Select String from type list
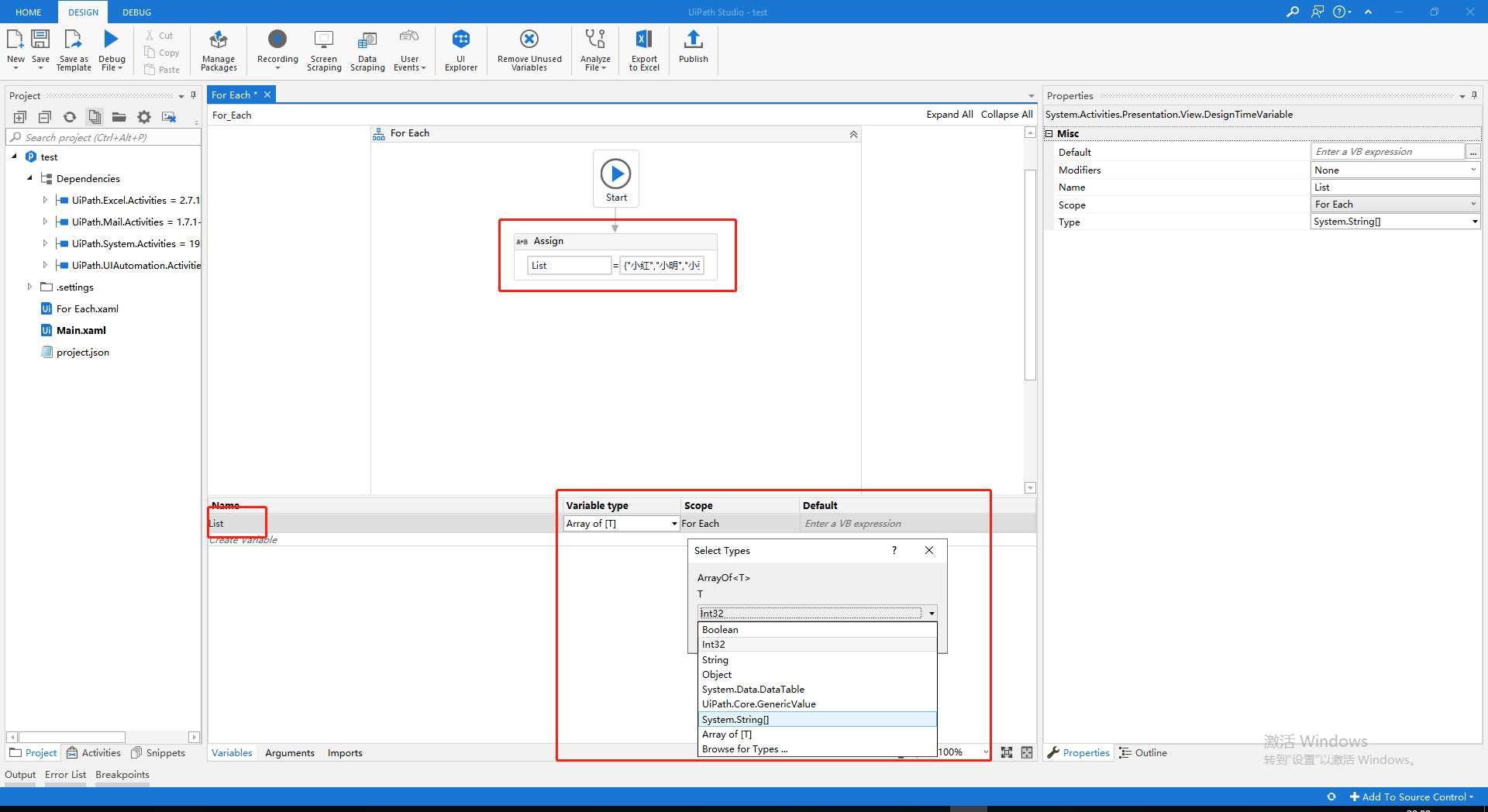The height and width of the screenshot is (812, 1488). tap(818, 659)
